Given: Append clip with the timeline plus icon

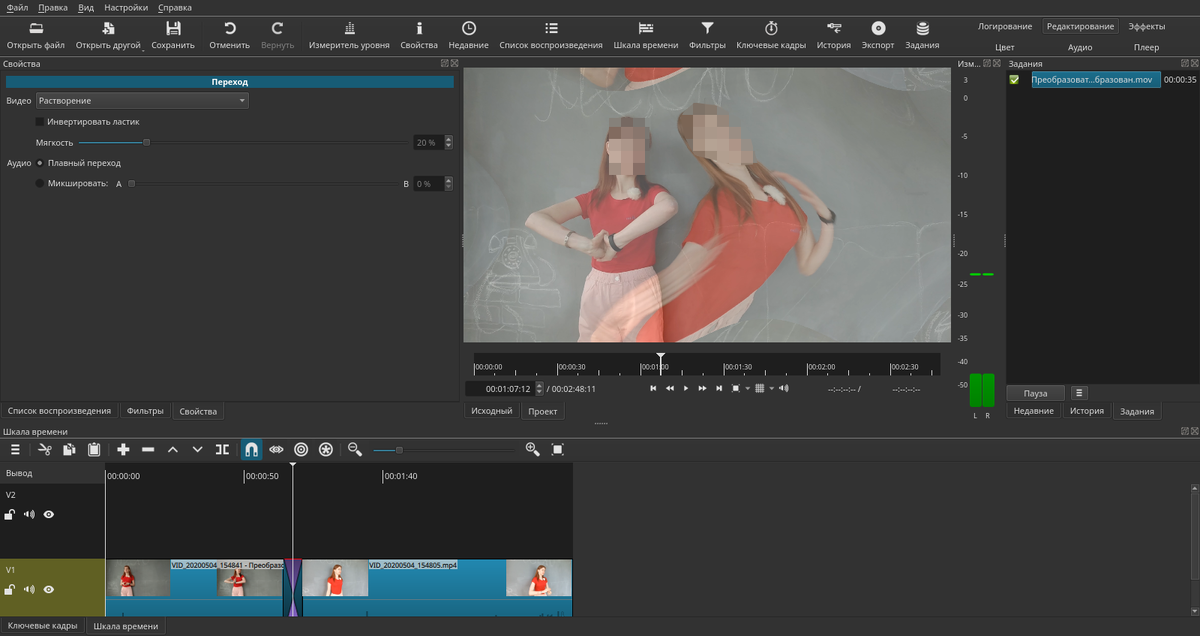Looking at the screenshot, I should coord(123,450).
